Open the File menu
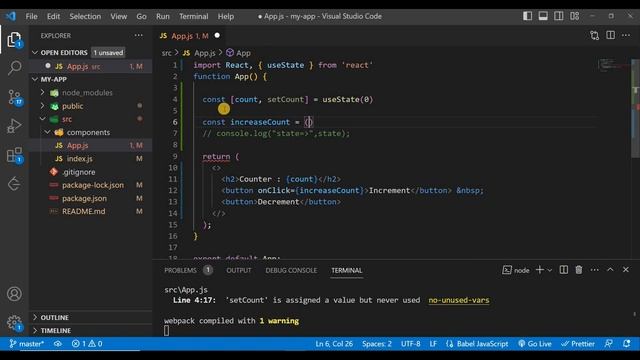The width and height of the screenshot is (640, 360). pyautogui.click(x=31, y=16)
